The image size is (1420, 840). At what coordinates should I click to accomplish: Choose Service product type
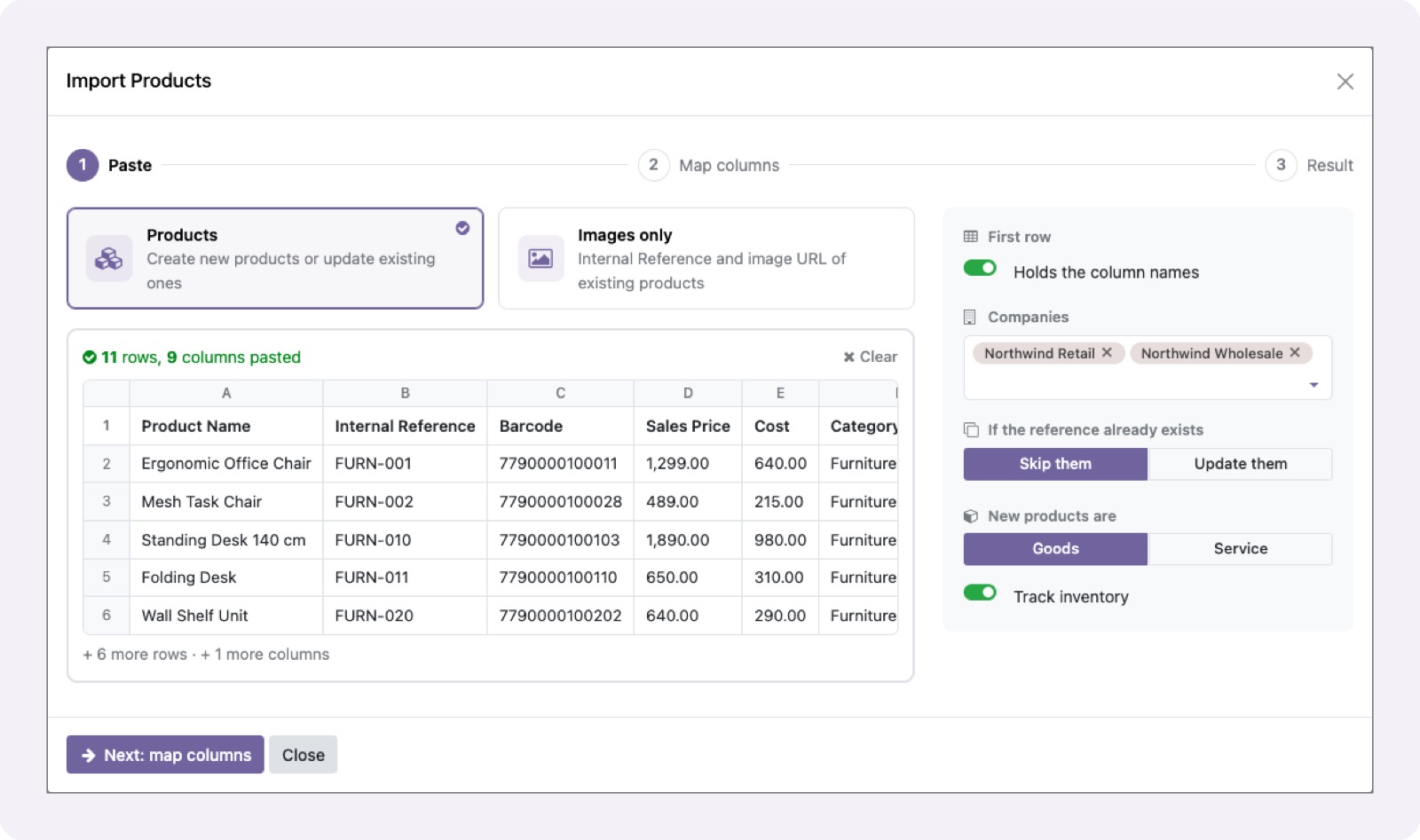(1240, 549)
